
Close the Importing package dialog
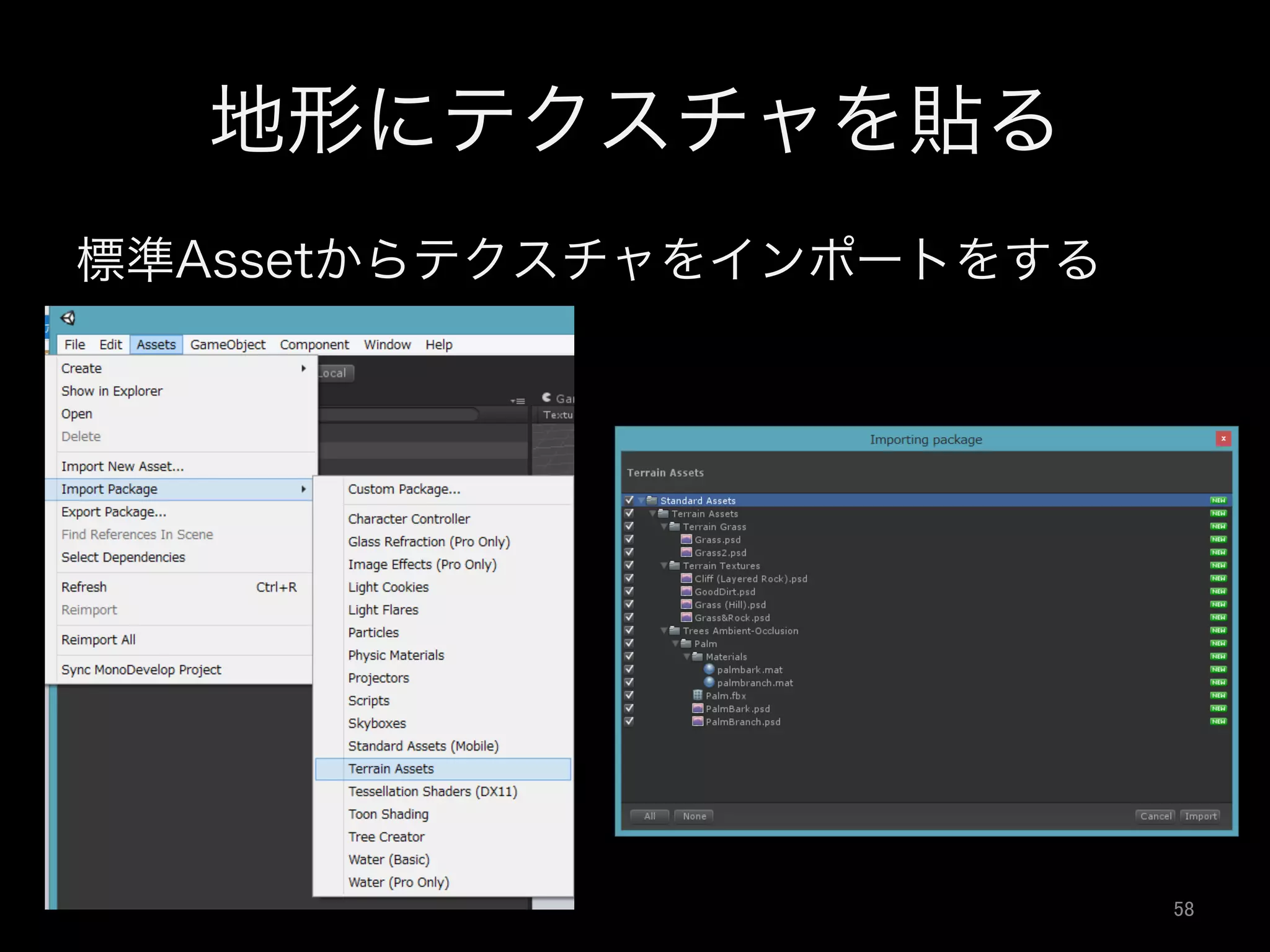(1223, 439)
